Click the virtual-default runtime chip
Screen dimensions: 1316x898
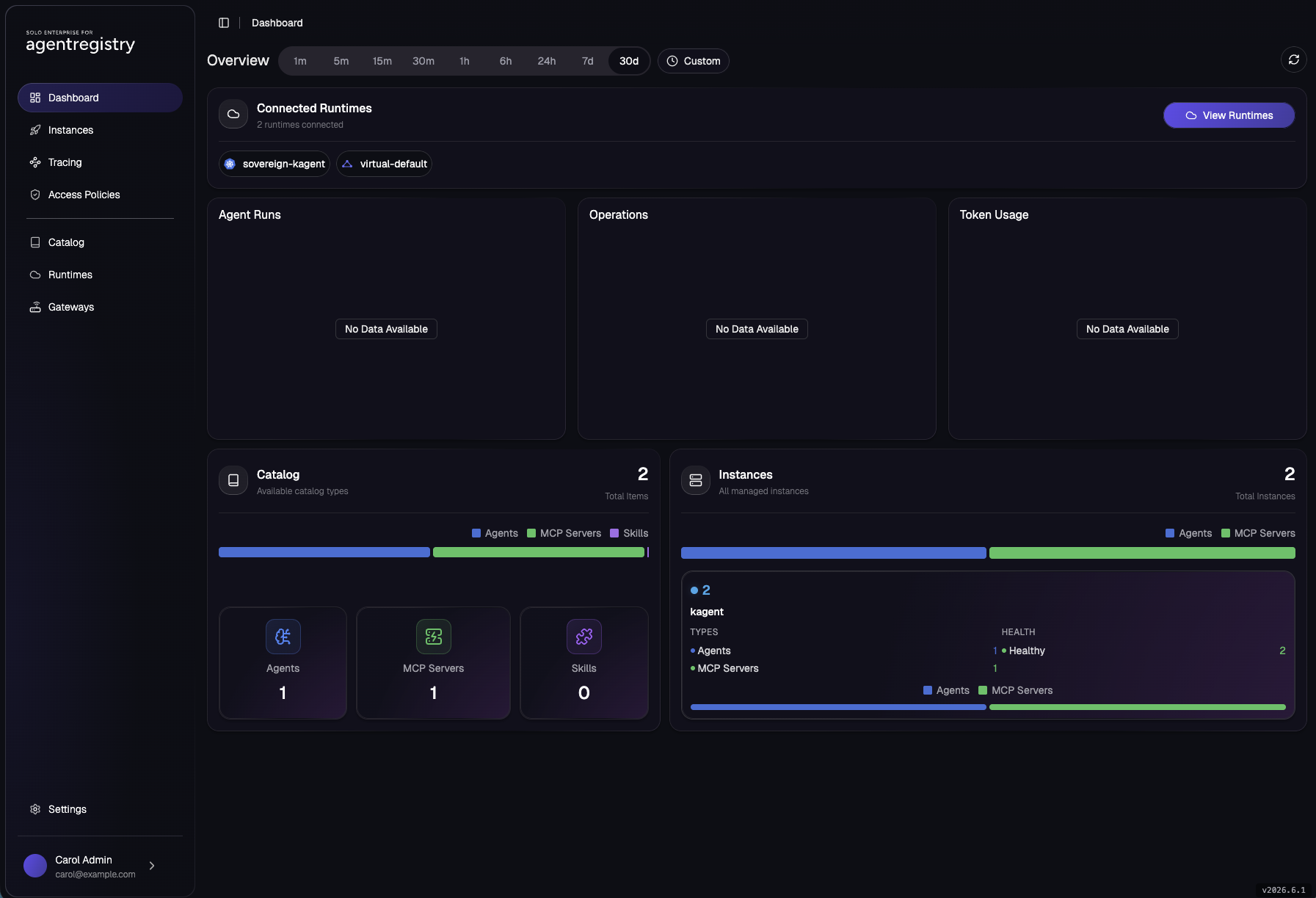pyautogui.click(x=384, y=164)
